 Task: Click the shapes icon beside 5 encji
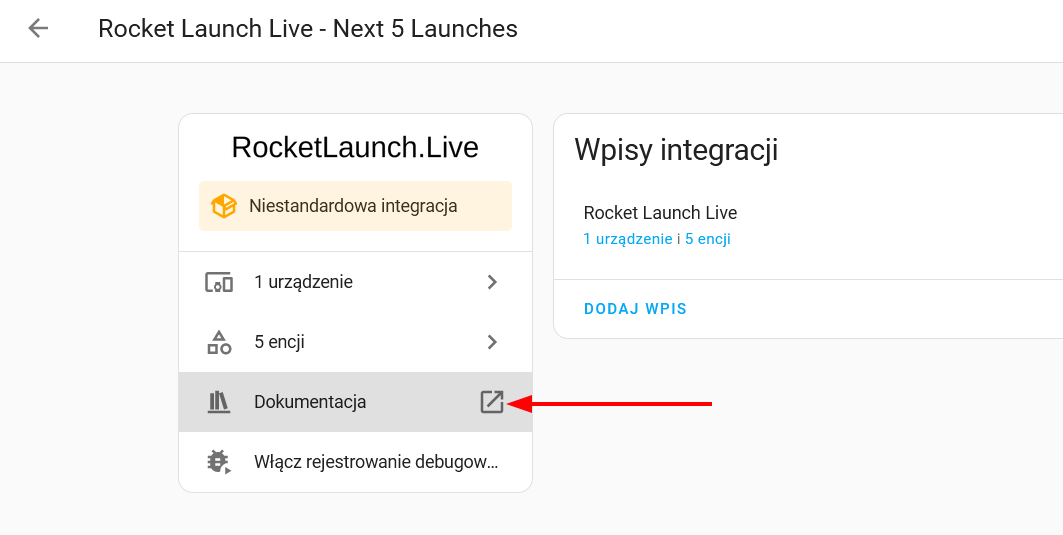coord(219,342)
